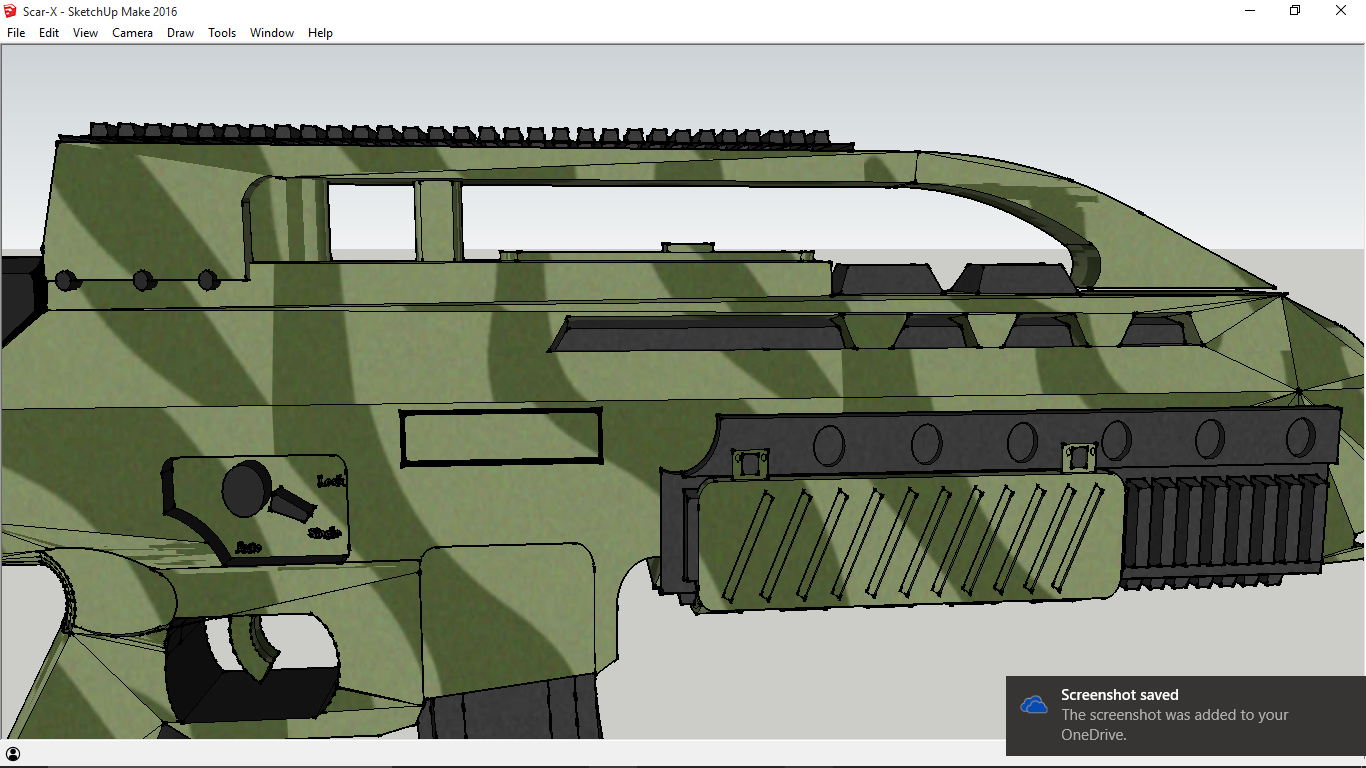Open the Camera menu
The height and width of the screenshot is (768, 1366).
click(x=132, y=32)
